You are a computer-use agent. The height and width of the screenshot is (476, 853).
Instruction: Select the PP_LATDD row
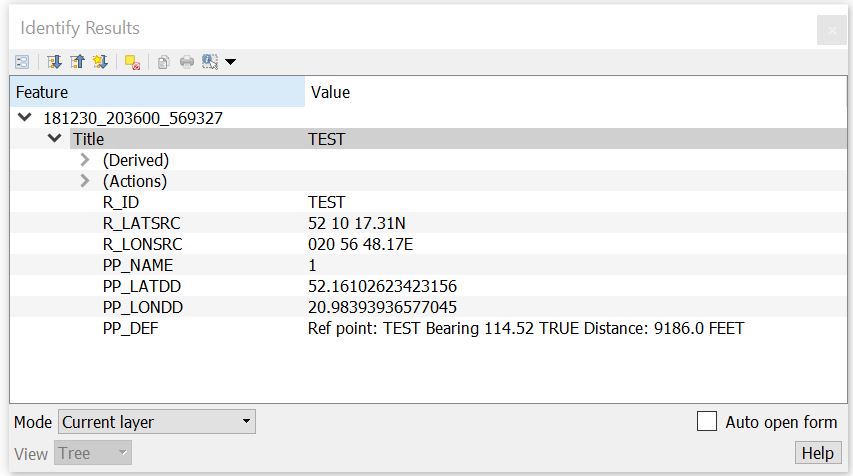click(x=429, y=286)
